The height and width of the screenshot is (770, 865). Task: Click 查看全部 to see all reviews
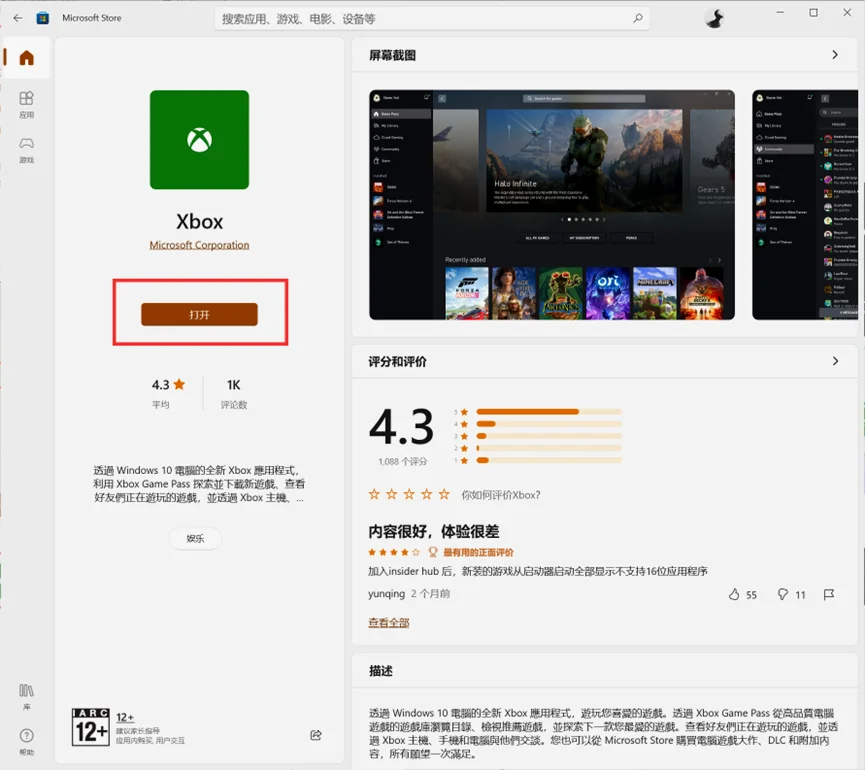coord(389,623)
